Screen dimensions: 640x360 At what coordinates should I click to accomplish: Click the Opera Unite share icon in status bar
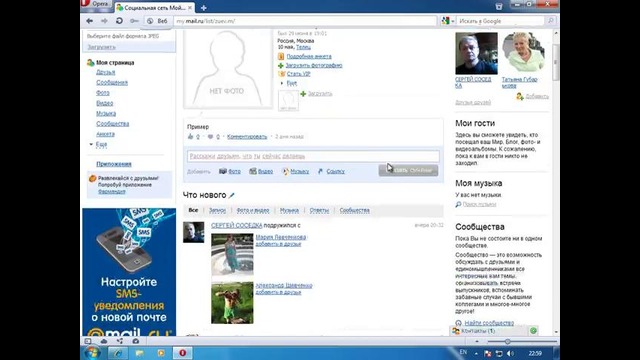click(x=120, y=341)
